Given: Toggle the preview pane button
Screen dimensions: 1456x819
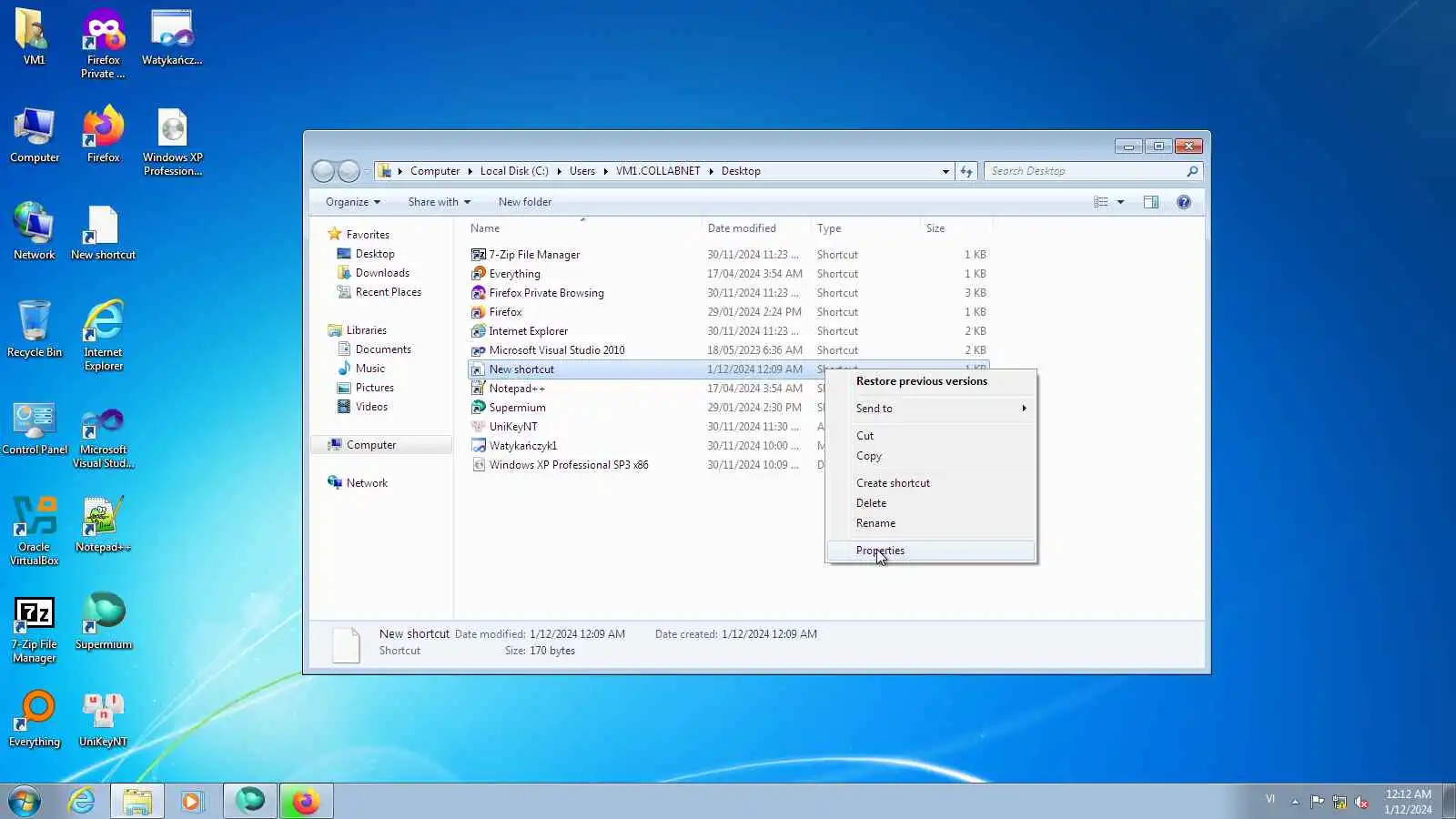Looking at the screenshot, I should (x=1151, y=202).
